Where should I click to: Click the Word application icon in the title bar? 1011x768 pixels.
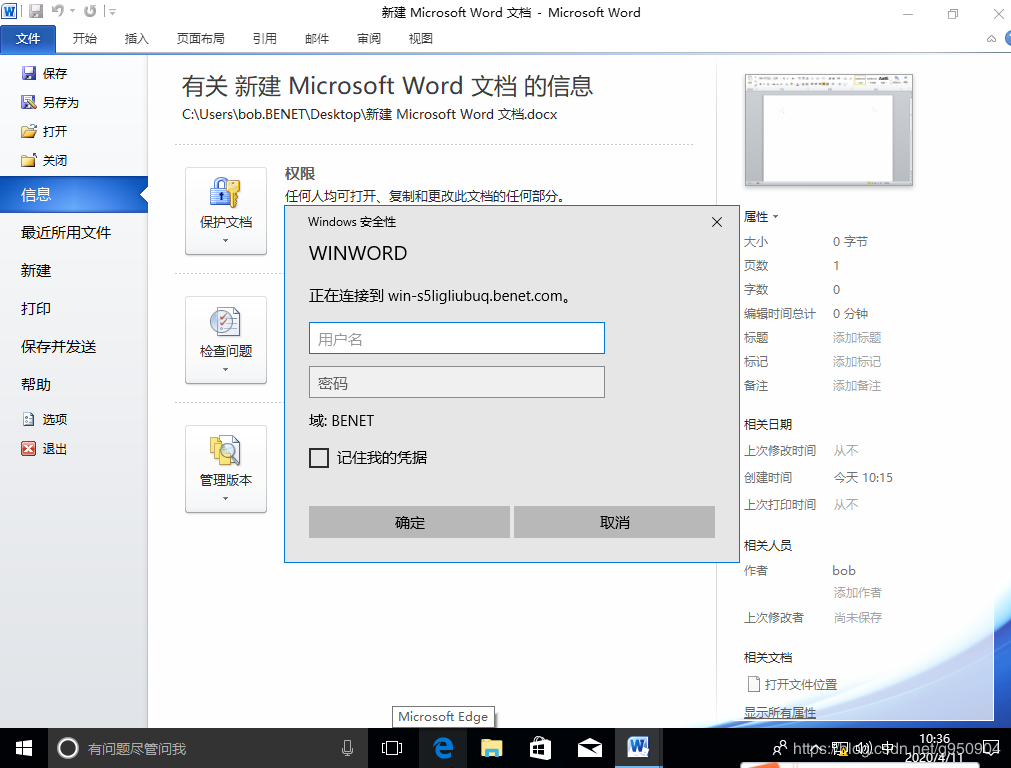coord(9,11)
